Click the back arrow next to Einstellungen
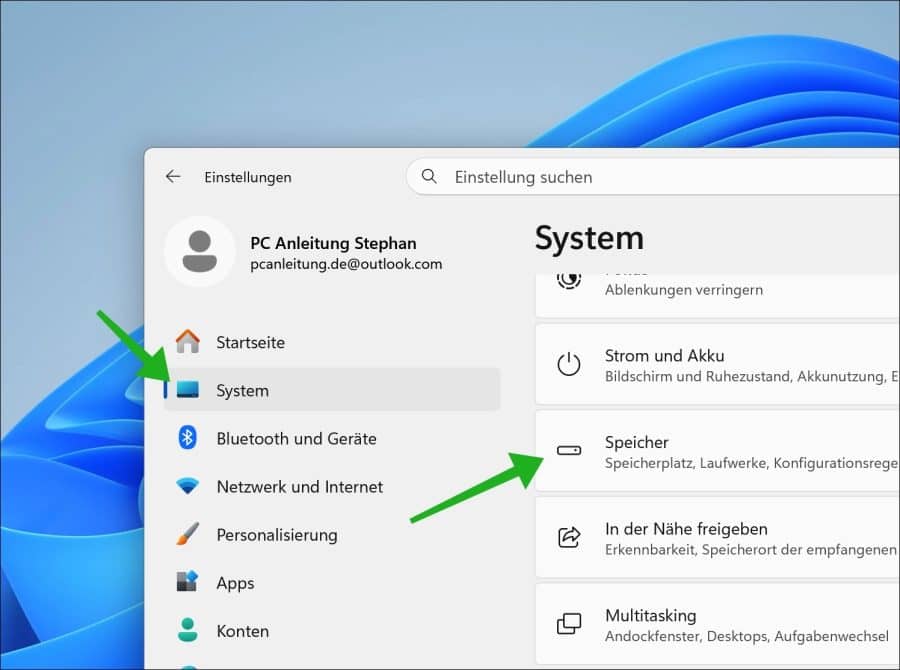Image resolution: width=900 pixels, height=670 pixels. pos(173,176)
